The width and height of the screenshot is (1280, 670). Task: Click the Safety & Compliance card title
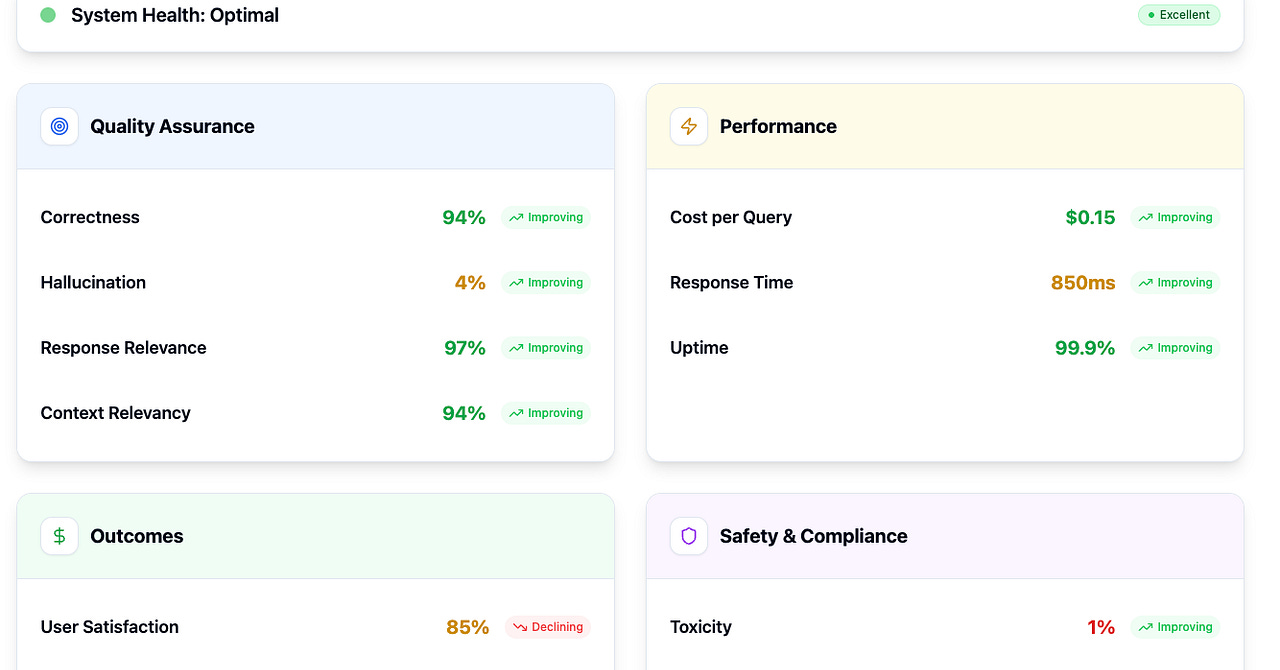click(x=814, y=536)
